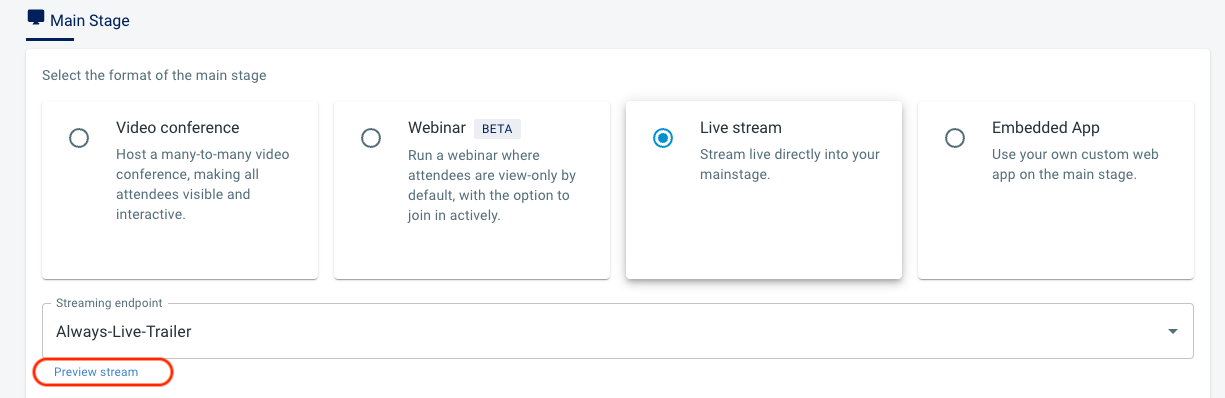The height and width of the screenshot is (398, 1225).
Task: Click the Main Stage monitor icon
Action: pos(36,18)
